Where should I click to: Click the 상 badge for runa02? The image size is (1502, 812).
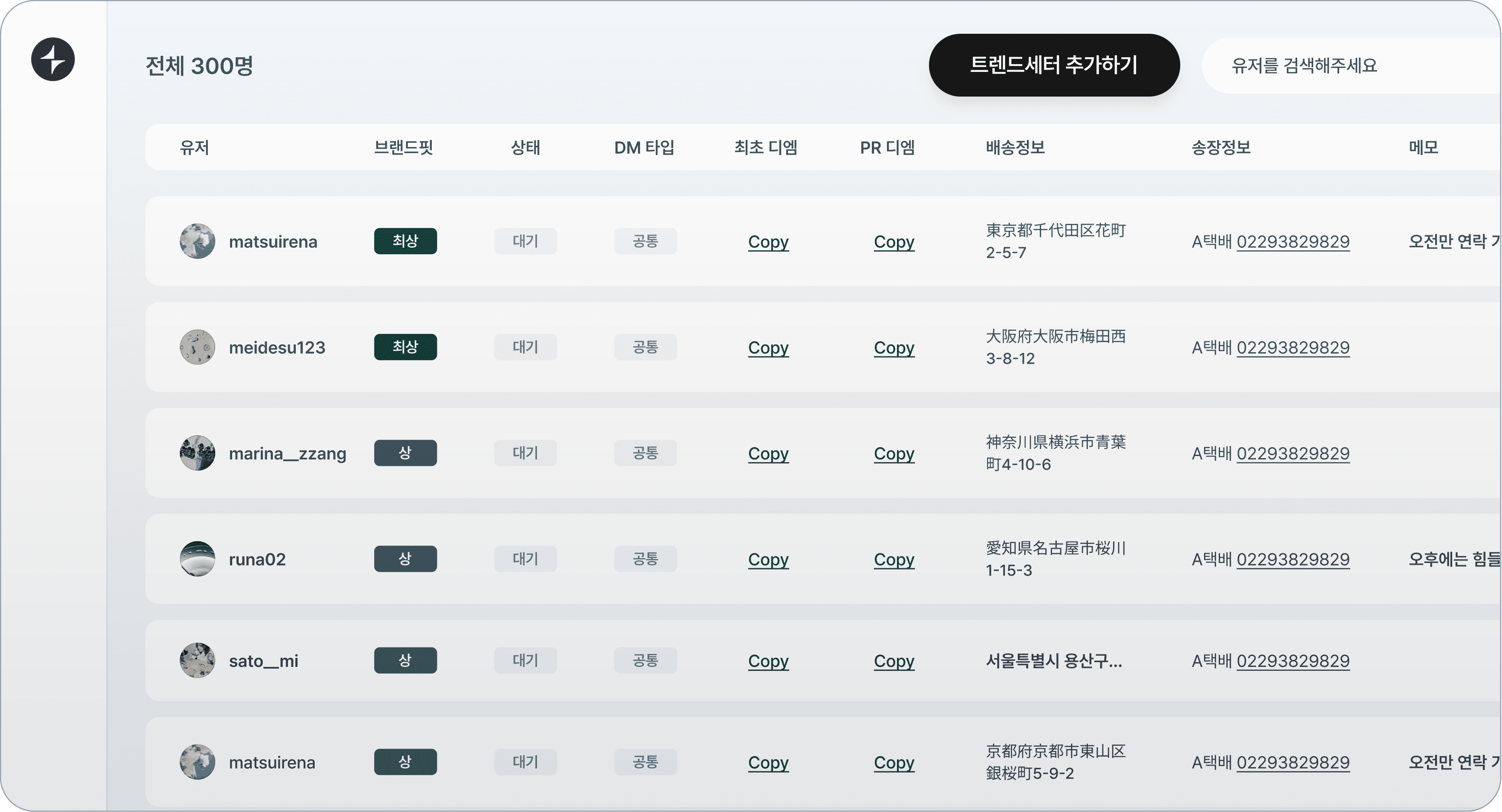(x=406, y=559)
